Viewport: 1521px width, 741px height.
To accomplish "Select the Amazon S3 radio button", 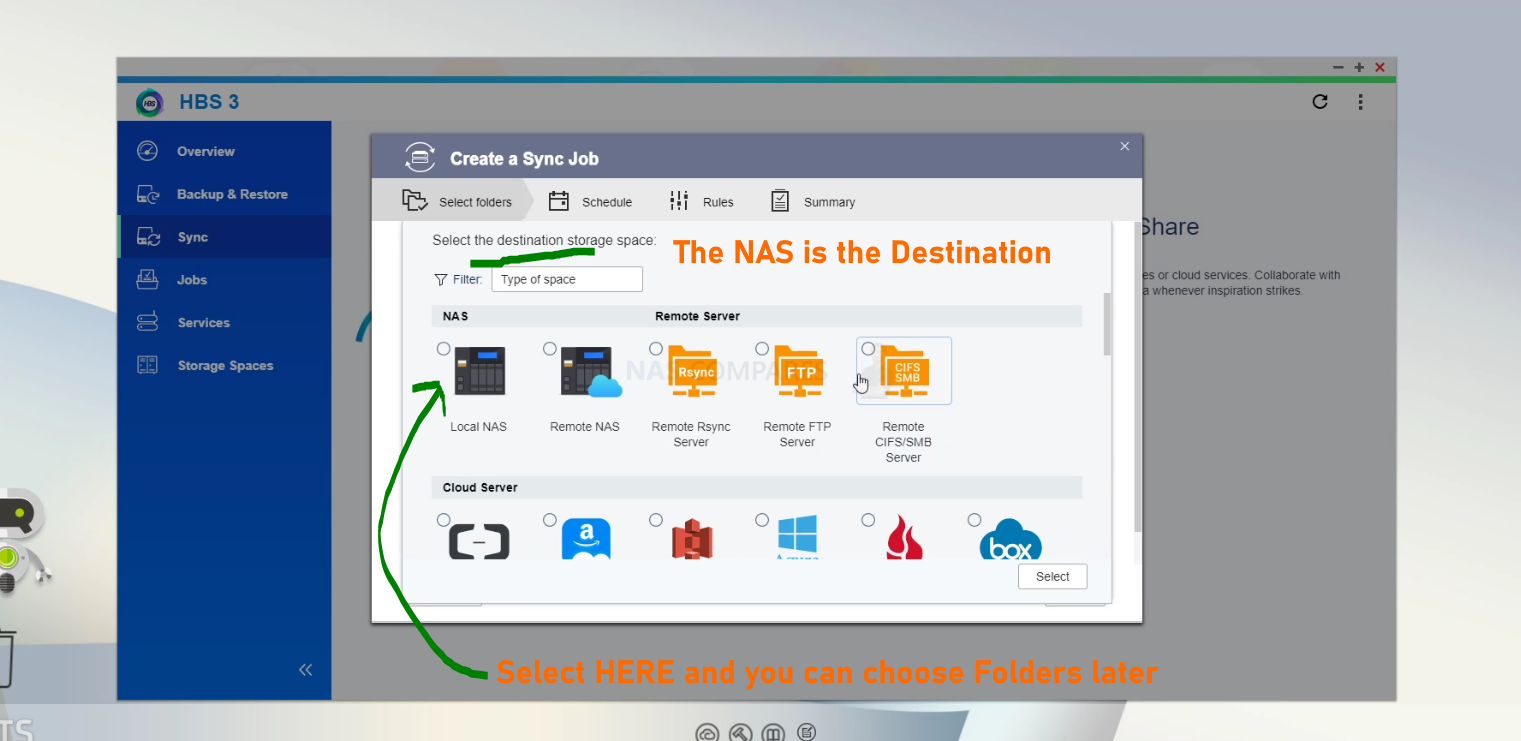I will pos(656,520).
